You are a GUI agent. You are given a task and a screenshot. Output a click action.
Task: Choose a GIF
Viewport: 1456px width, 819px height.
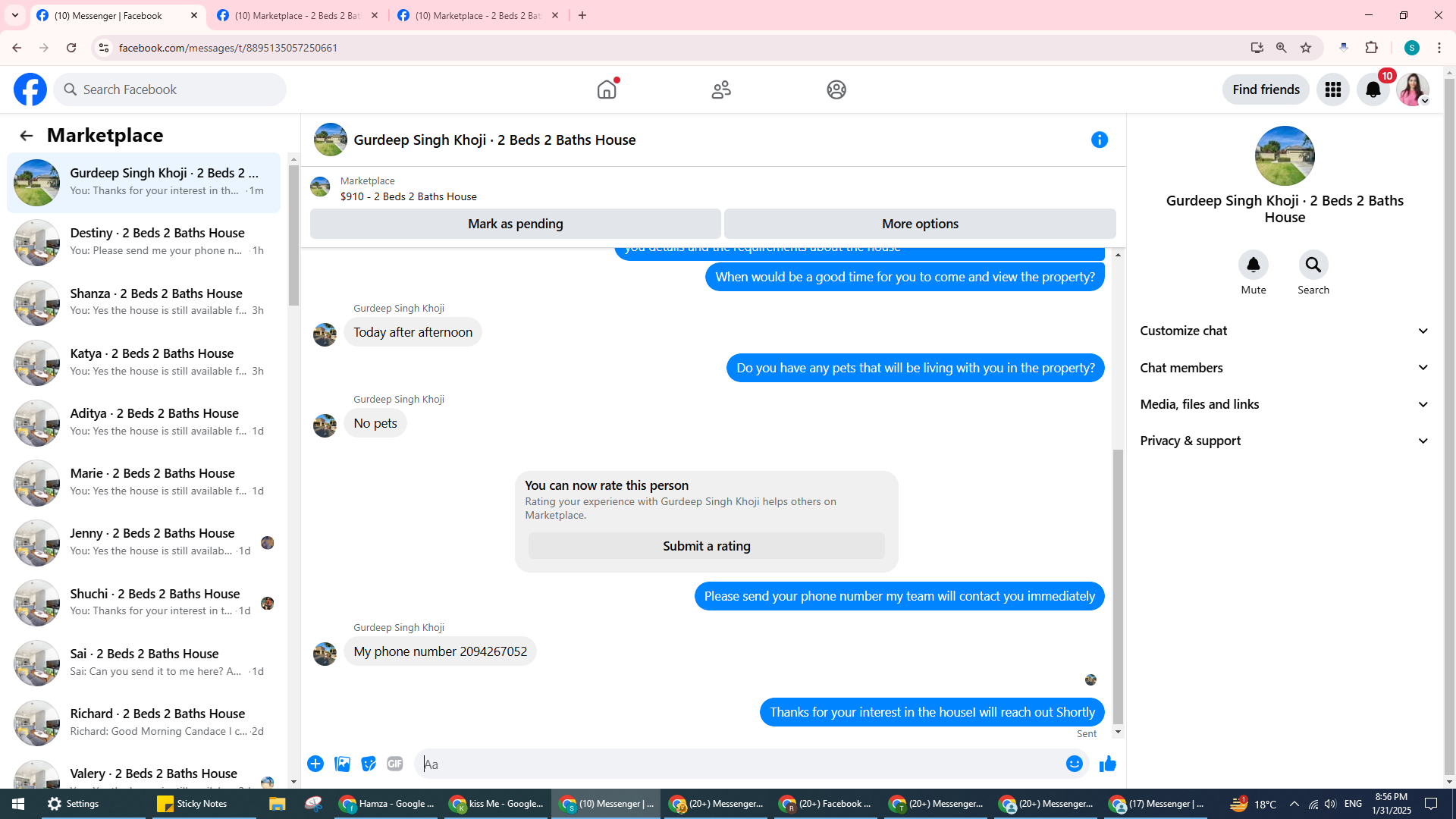click(x=395, y=764)
